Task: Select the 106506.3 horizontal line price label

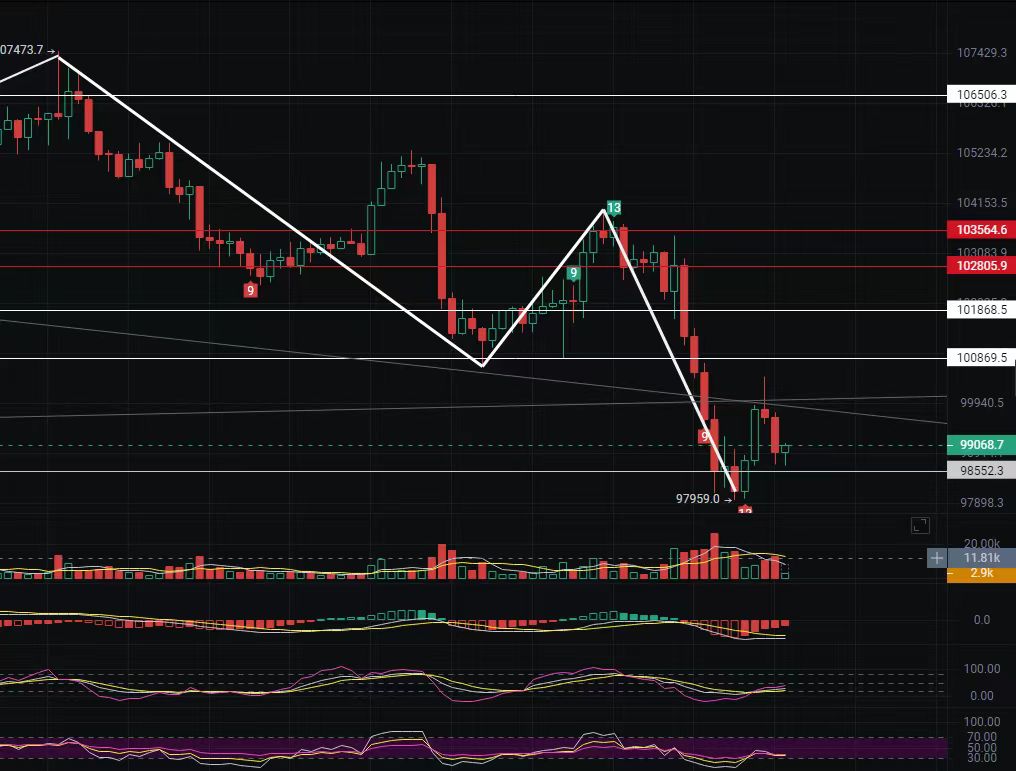Action: (x=980, y=95)
